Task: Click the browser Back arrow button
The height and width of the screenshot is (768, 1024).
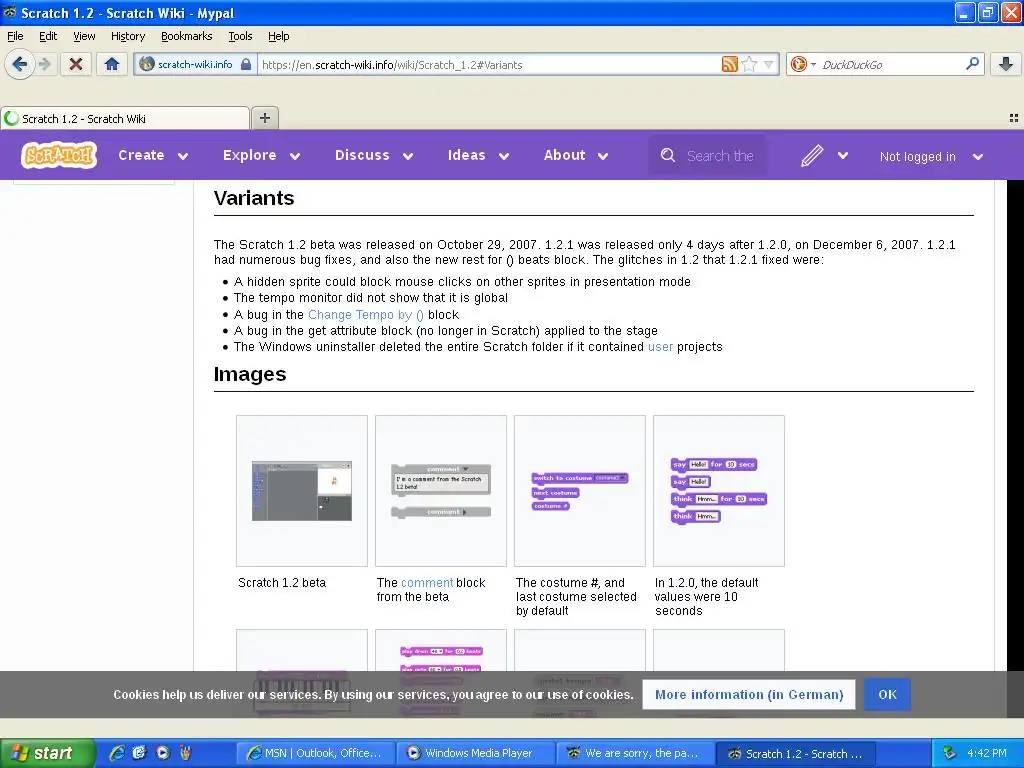Action: (20, 64)
